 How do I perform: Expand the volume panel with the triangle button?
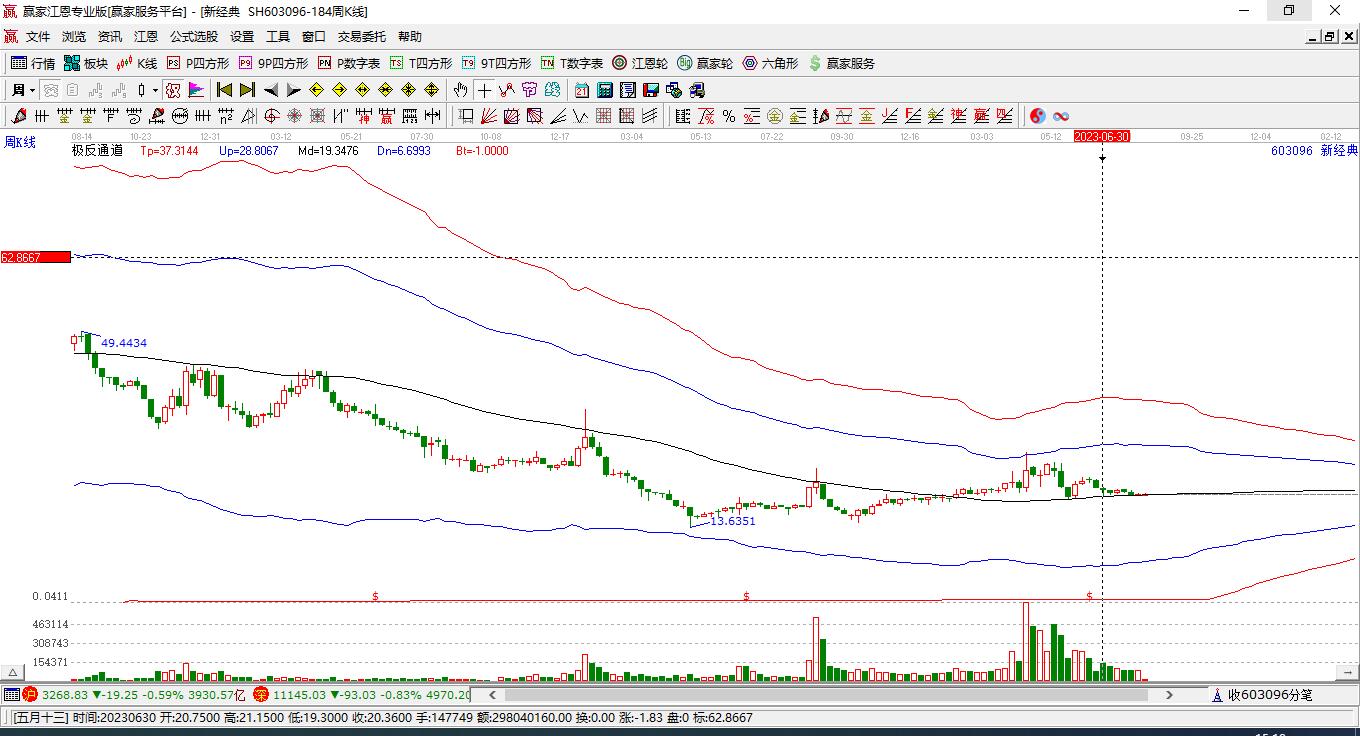(12, 673)
